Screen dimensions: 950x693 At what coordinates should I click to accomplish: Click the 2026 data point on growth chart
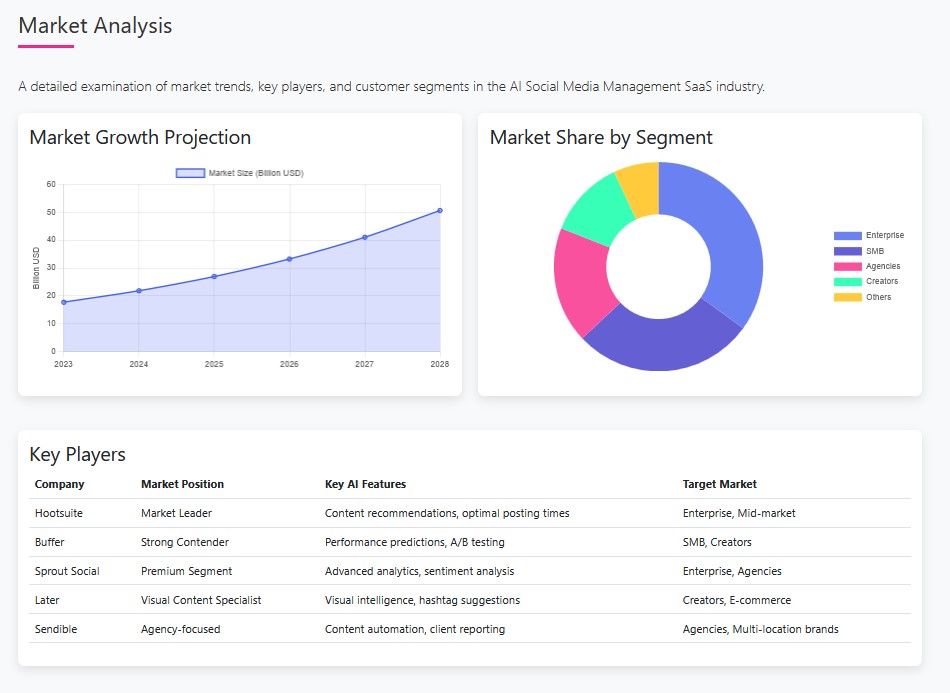click(289, 259)
